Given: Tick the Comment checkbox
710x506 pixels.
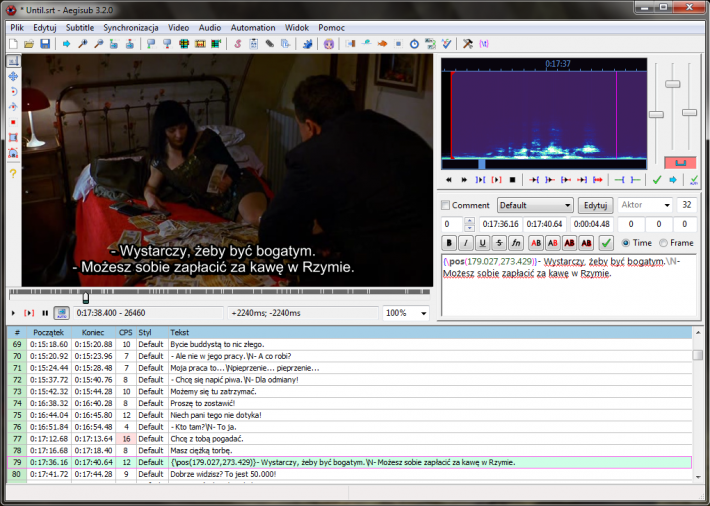Looking at the screenshot, I should (x=446, y=205).
